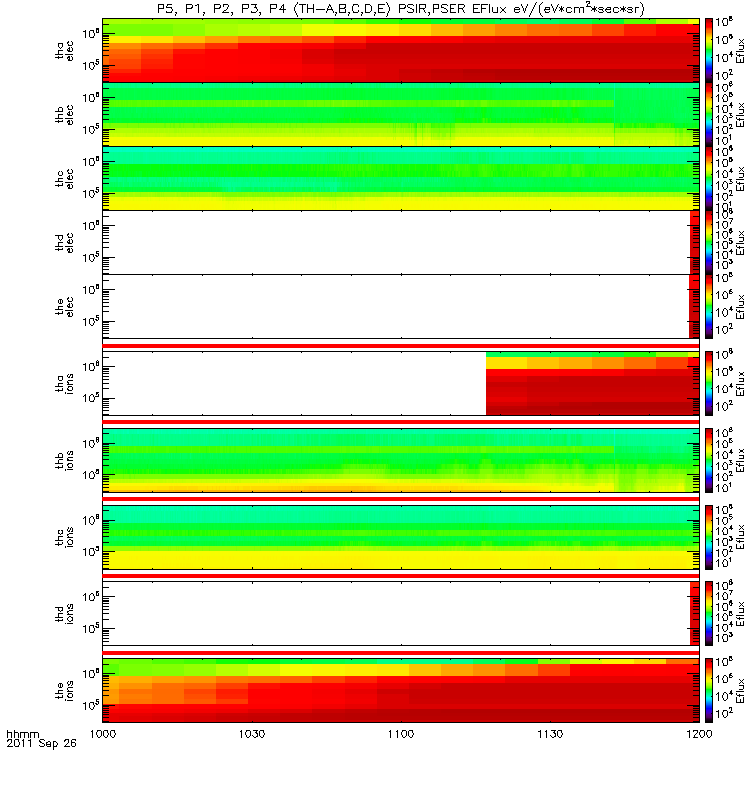Click the thb ions spectrogram panel
750x800 pixels.
click(401, 460)
